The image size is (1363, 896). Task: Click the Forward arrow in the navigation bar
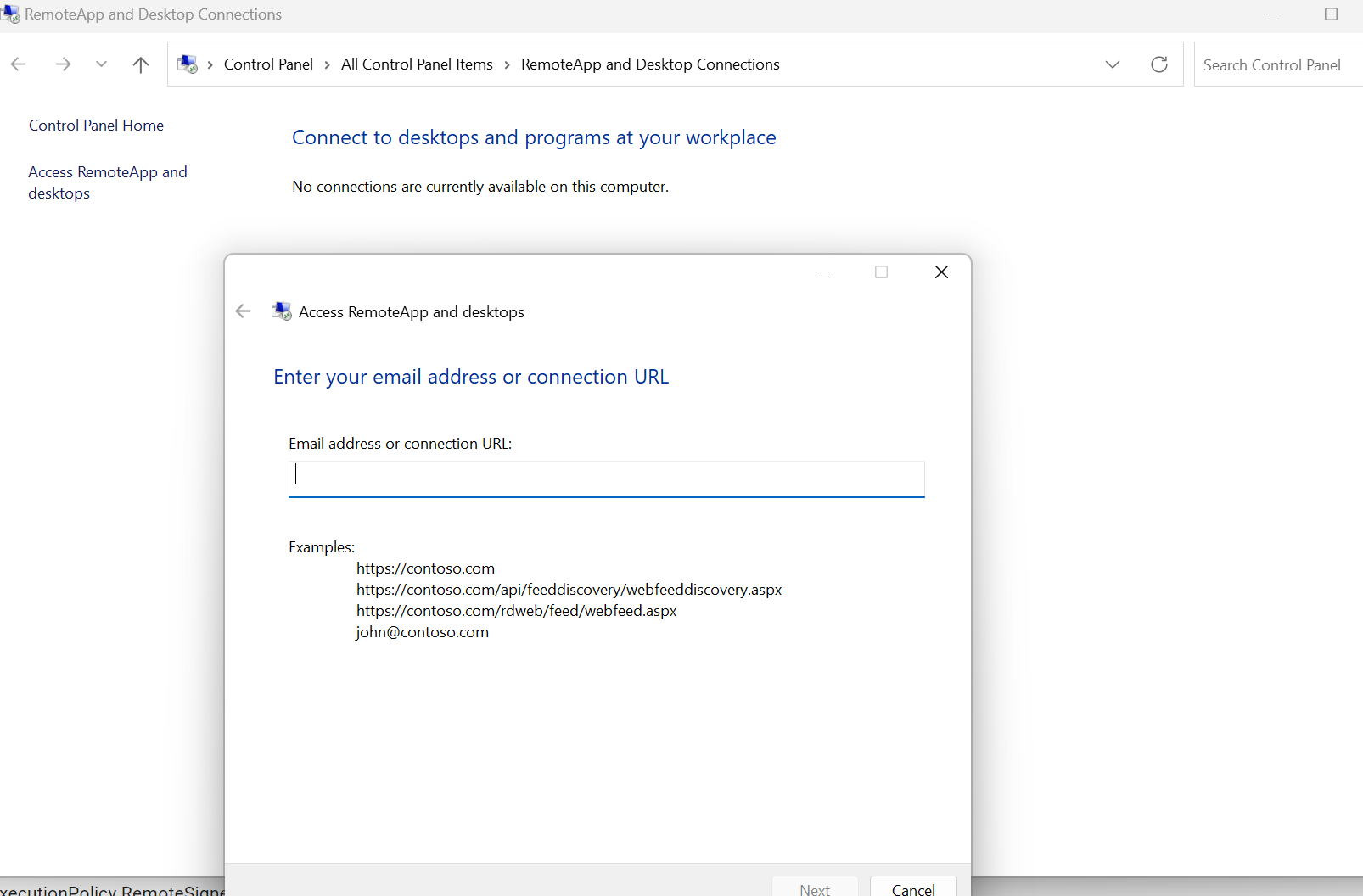tap(63, 64)
